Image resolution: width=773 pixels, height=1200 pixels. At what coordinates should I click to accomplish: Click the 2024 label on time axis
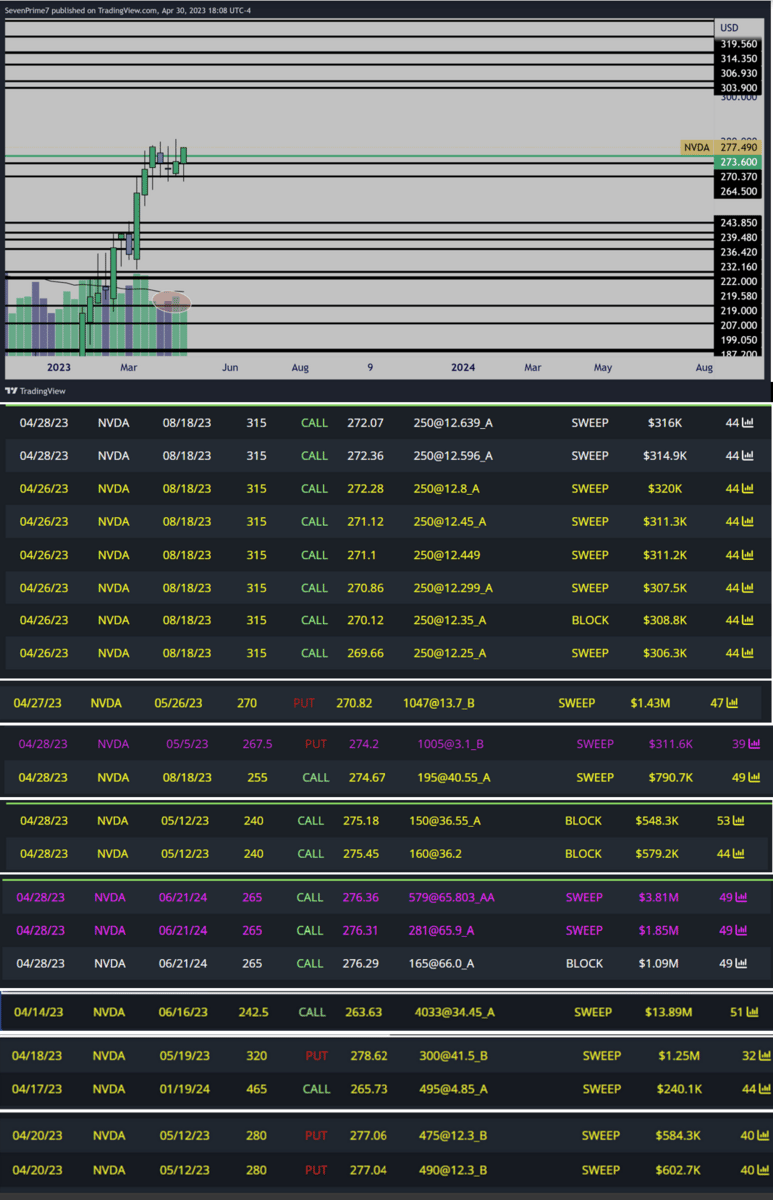click(x=463, y=367)
